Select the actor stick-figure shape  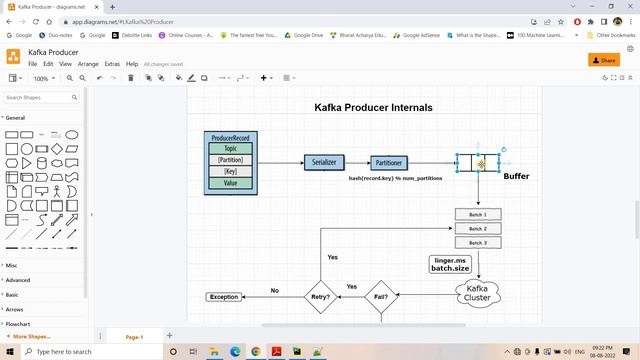coord(57,191)
